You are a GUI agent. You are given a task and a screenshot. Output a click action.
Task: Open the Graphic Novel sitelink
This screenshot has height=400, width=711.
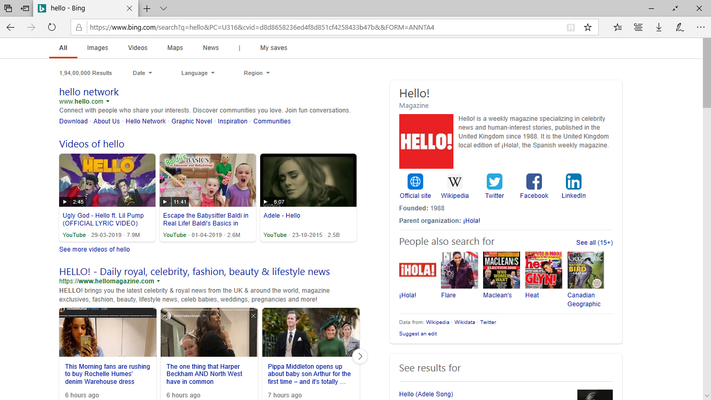[192, 121]
